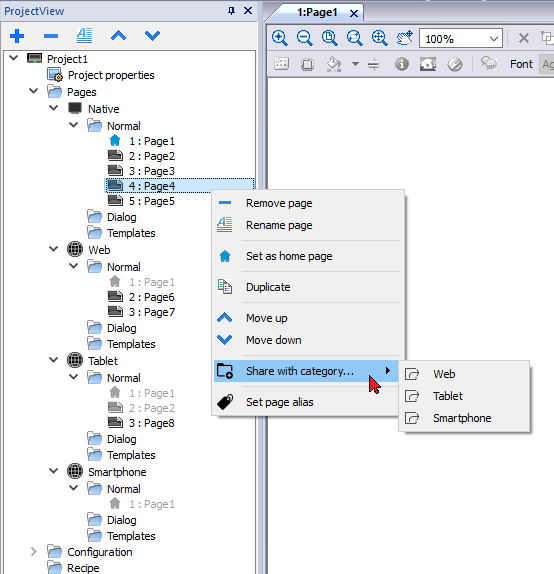Collapse the Smartphone category node

click(53, 471)
